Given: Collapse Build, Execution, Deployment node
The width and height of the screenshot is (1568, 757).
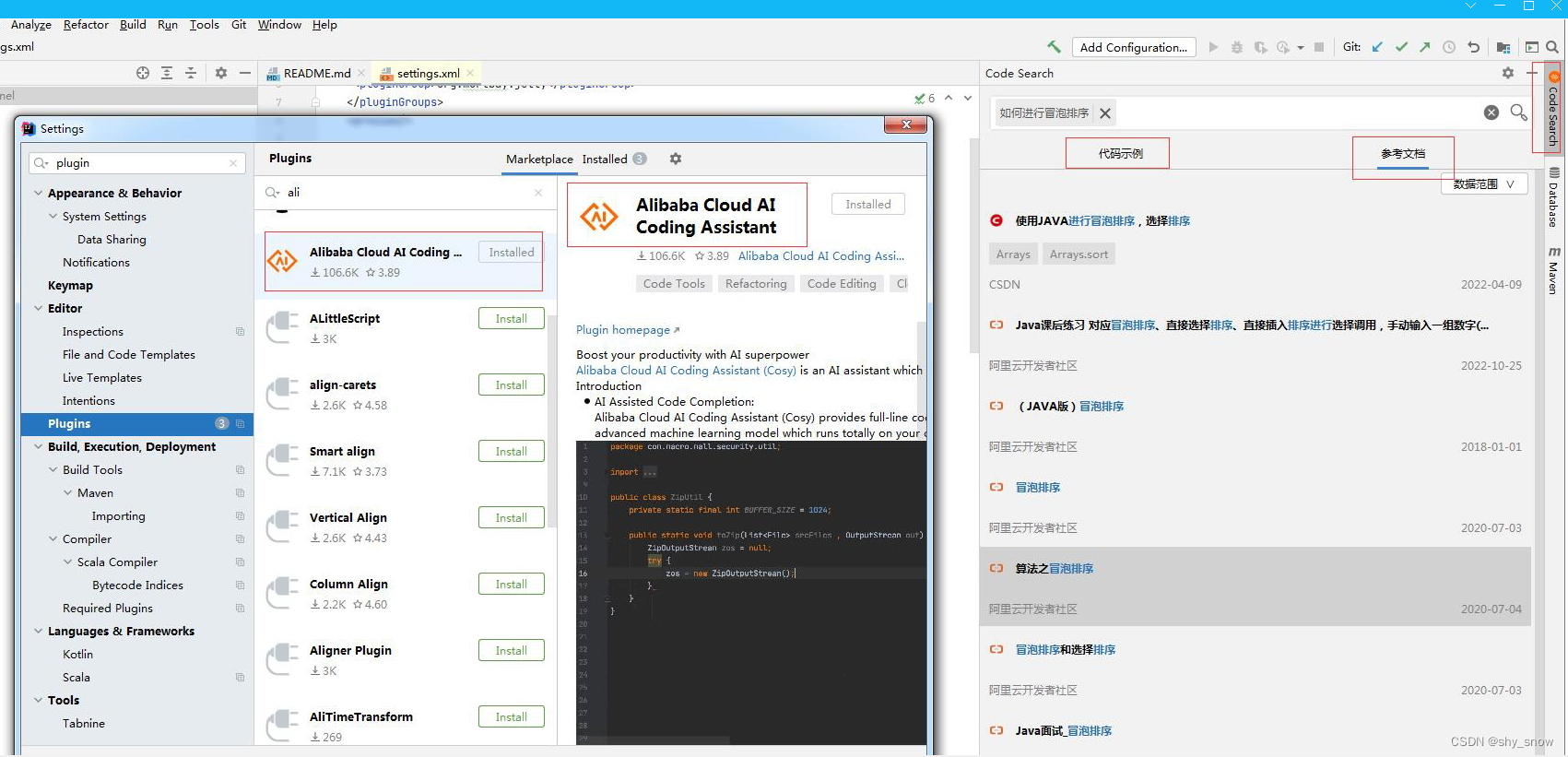Looking at the screenshot, I should pyautogui.click(x=39, y=446).
